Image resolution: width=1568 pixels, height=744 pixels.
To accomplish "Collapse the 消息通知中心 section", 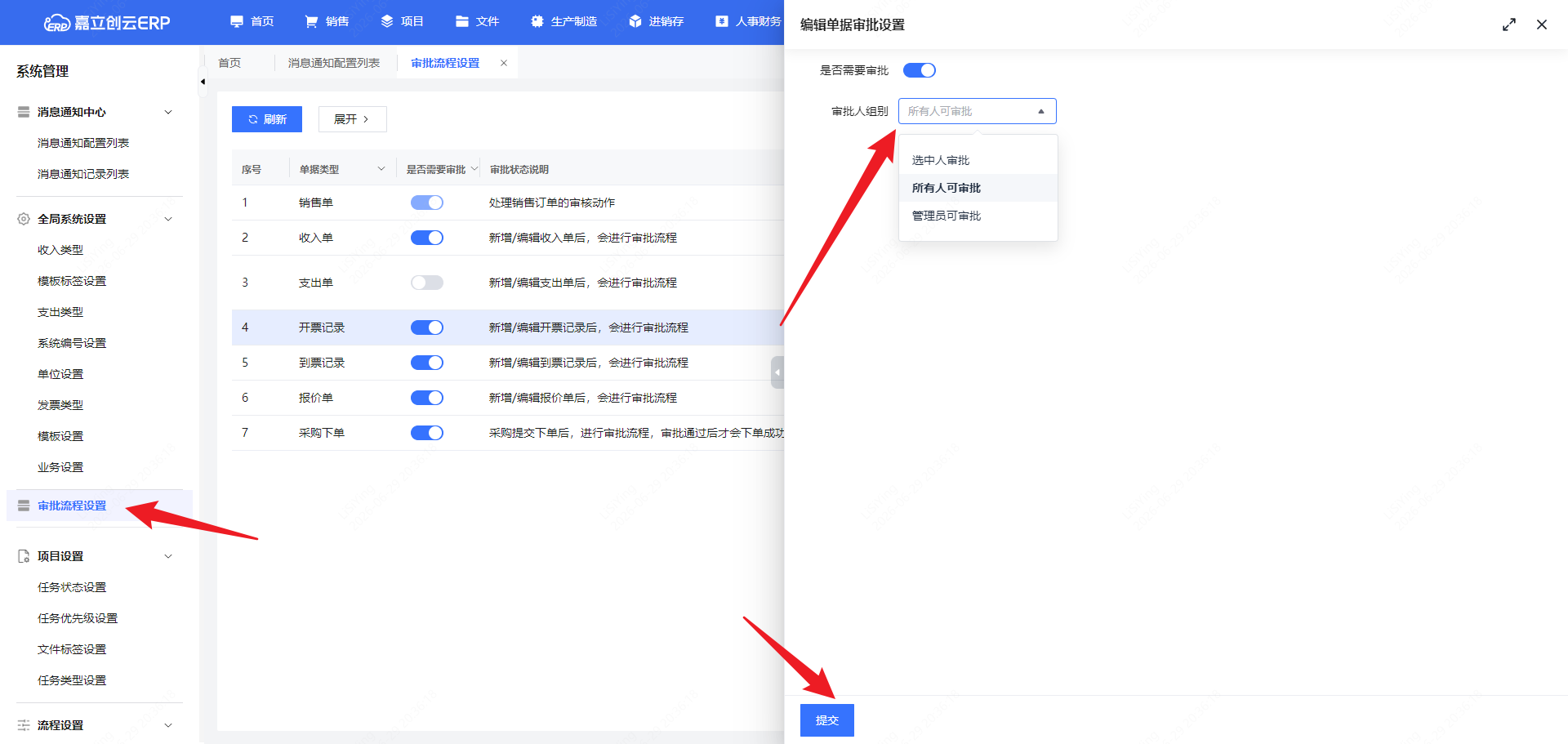I will (x=168, y=112).
